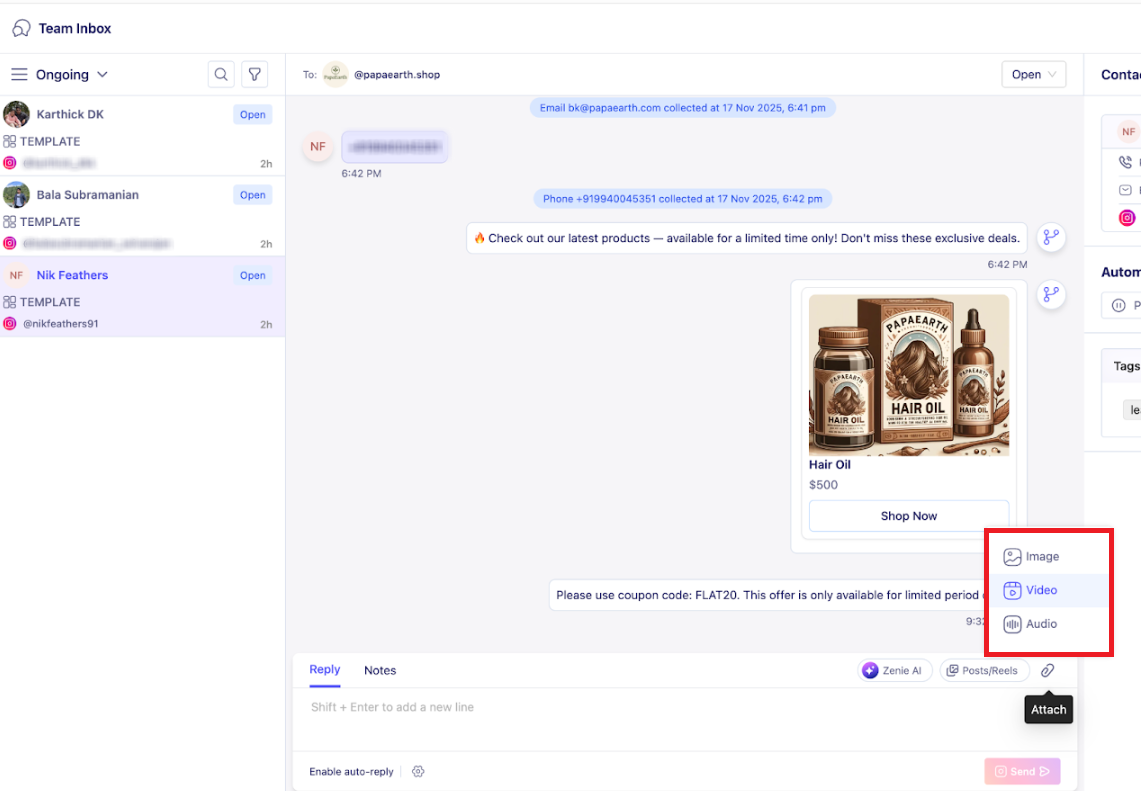Click flow icon next to latest products message
The image size is (1141, 791).
click(1051, 237)
